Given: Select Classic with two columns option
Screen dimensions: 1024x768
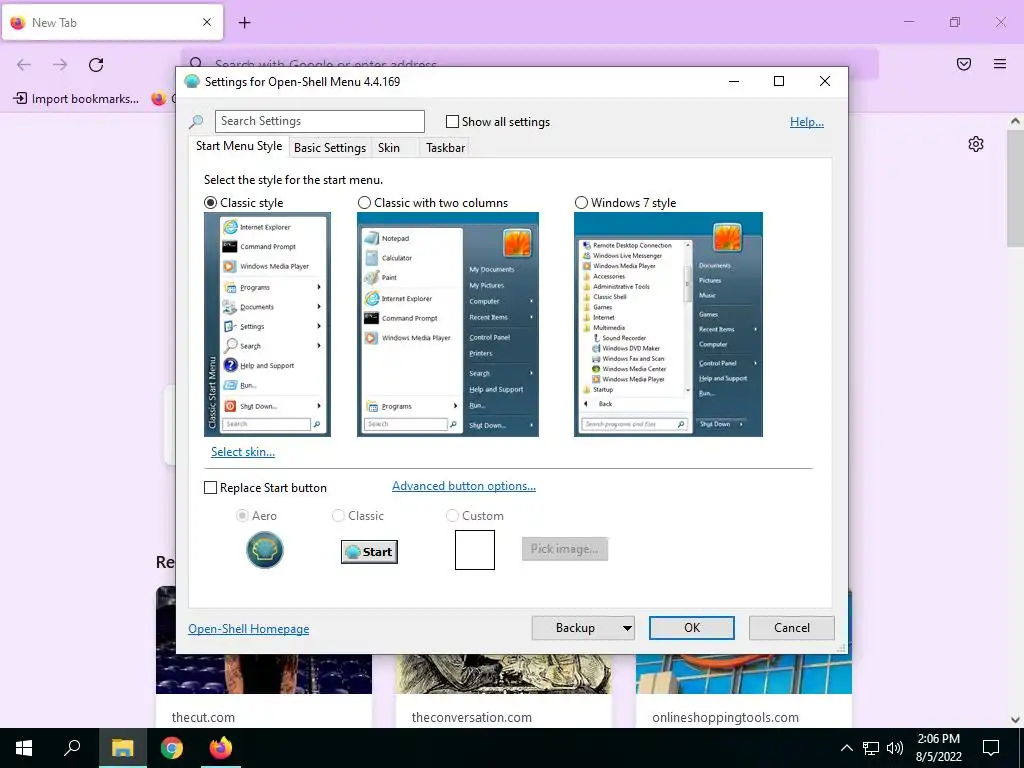Looking at the screenshot, I should (x=364, y=203).
